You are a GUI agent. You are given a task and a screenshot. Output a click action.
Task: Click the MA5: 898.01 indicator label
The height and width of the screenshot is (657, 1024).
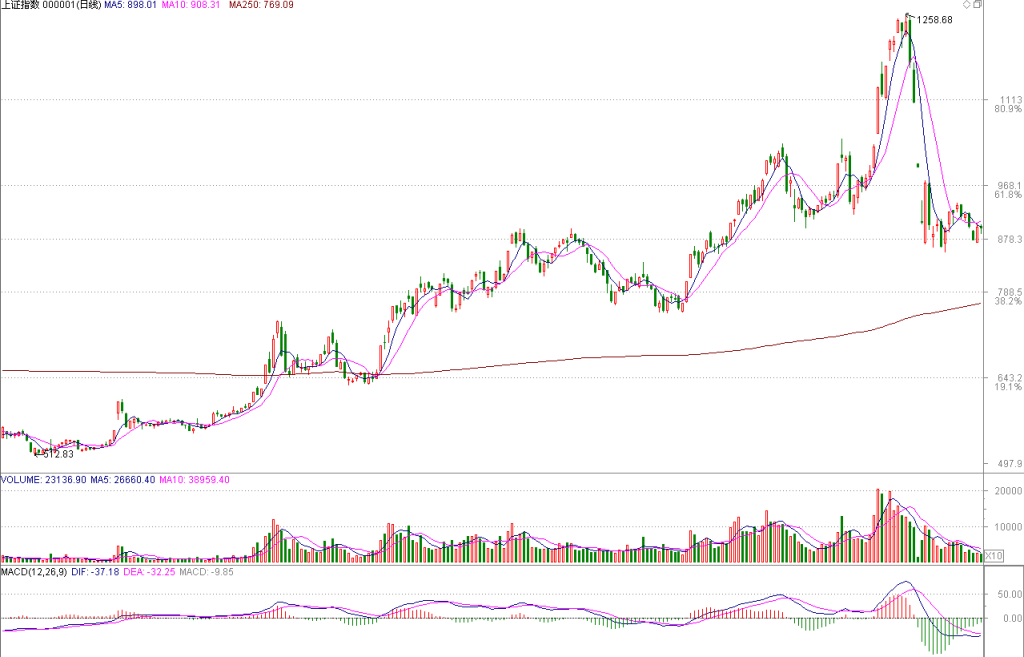pyautogui.click(x=131, y=5)
